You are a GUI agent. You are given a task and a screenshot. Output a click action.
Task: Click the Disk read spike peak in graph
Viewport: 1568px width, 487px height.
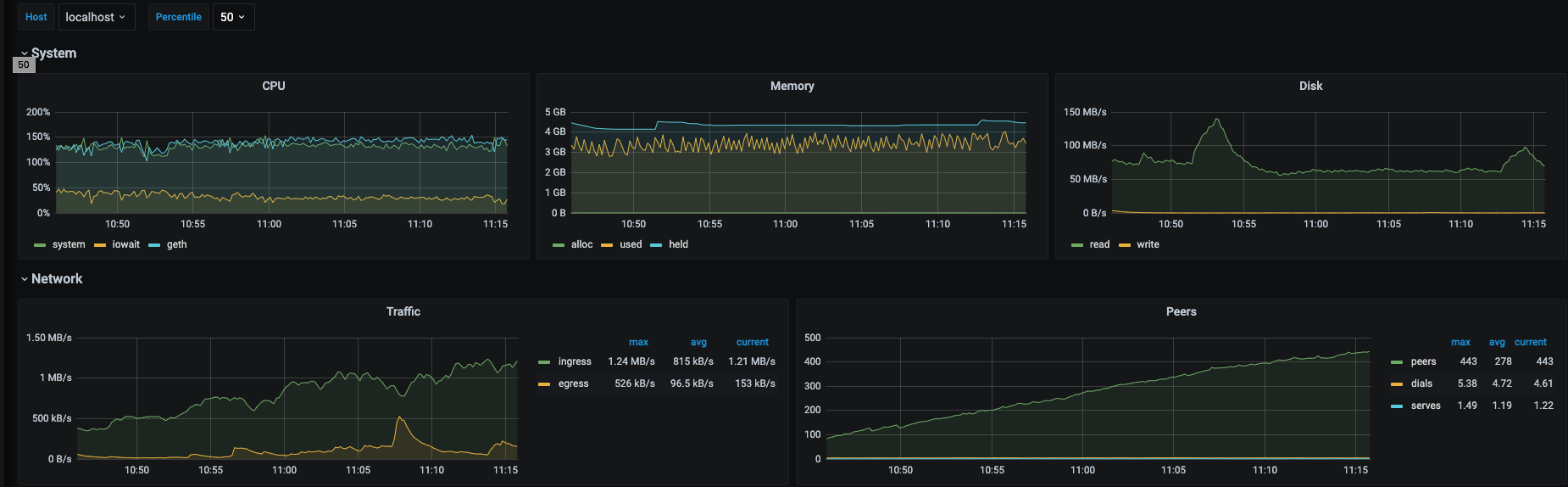(x=1217, y=120)
